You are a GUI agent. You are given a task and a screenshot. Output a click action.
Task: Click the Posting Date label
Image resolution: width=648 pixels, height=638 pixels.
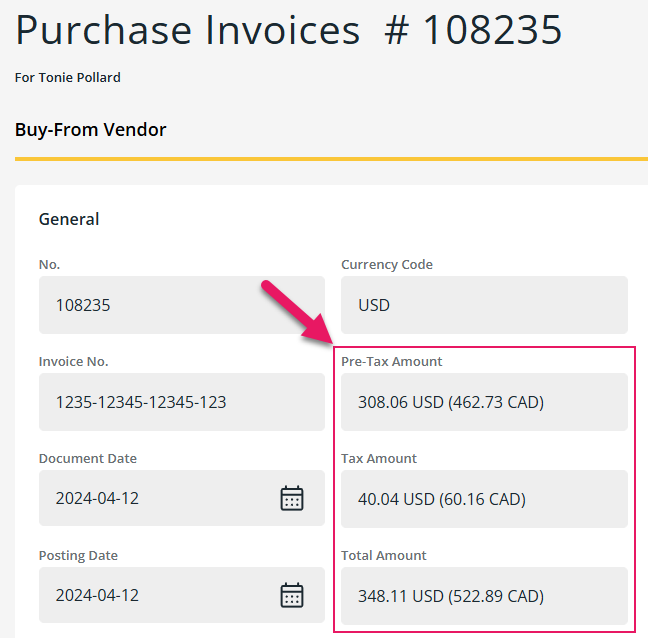pos(78,555)
